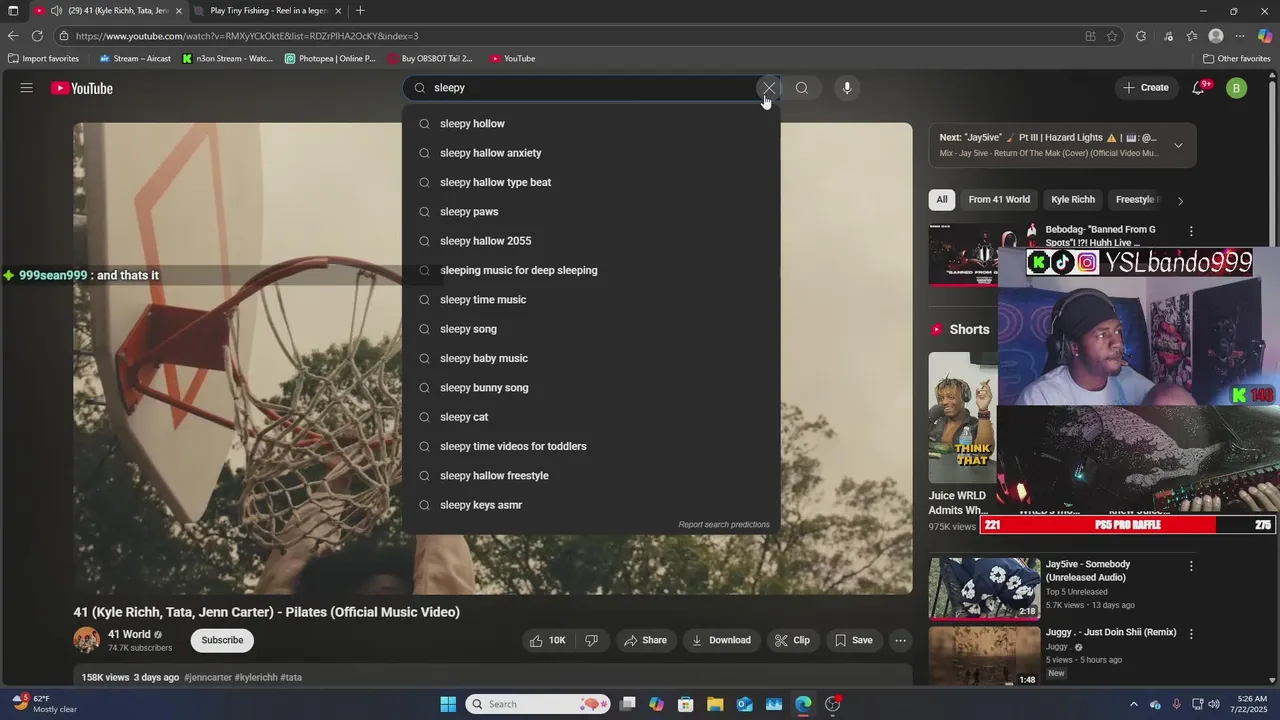The width and height of the screenshot is (1280, 720).
Task: Run the search with magnifier button
Action: pyautogui.click(x=802, y=88)
